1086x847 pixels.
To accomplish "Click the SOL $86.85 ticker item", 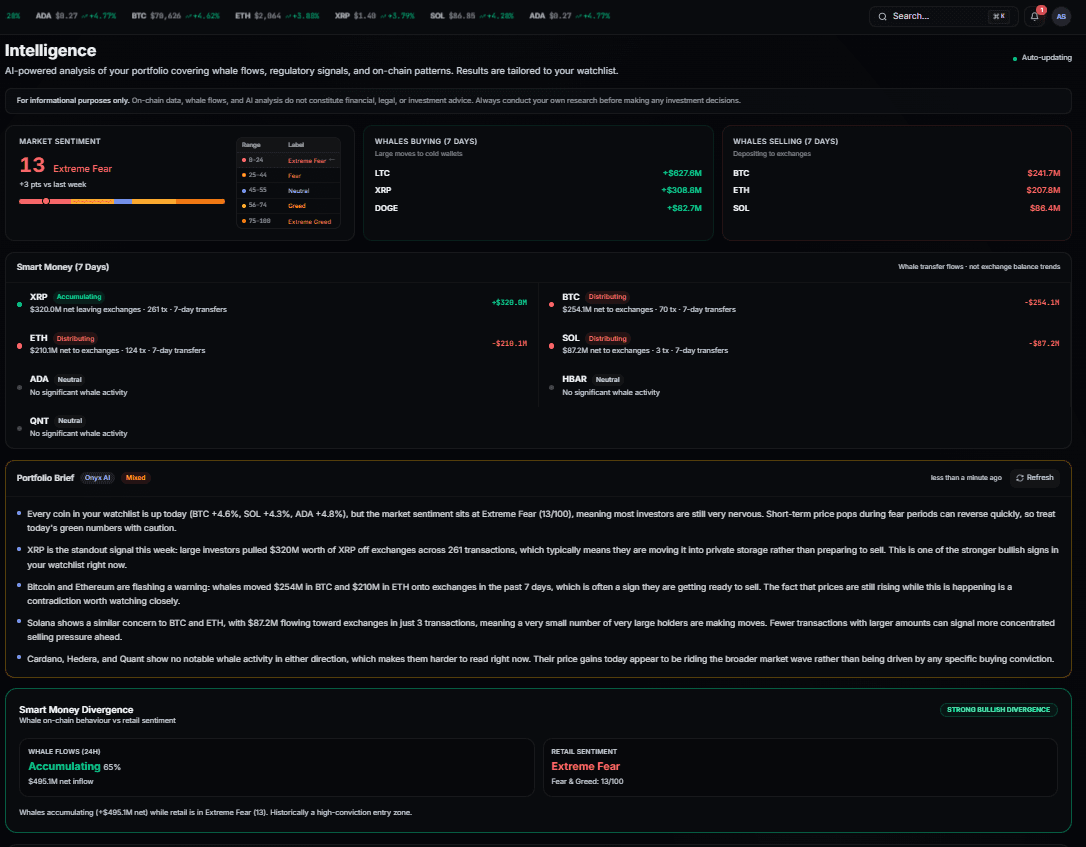I will tap(472, 16).
